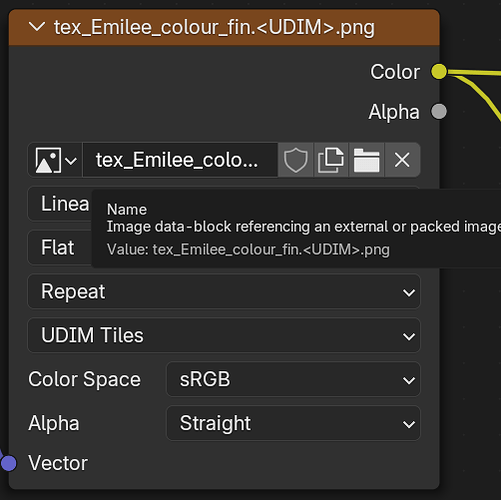
Task: Open the Linear interpolation dropdown
Action: [x=60, y=204]
